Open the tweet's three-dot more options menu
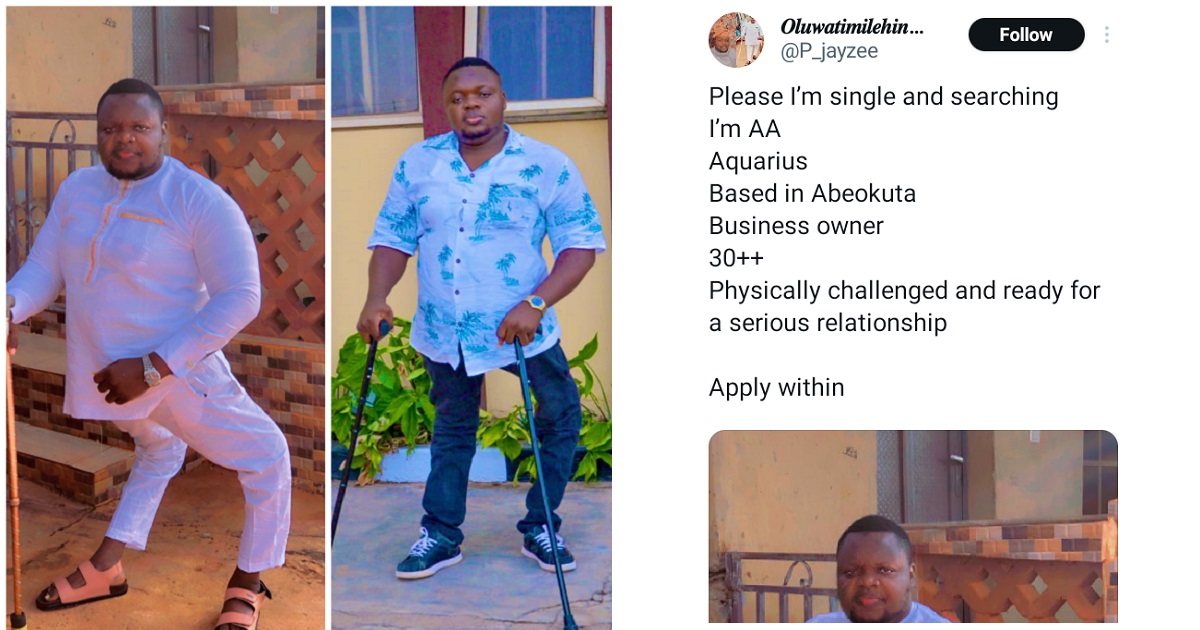1200x630 pixels. pyautogui.click(x=1107, y=35)
